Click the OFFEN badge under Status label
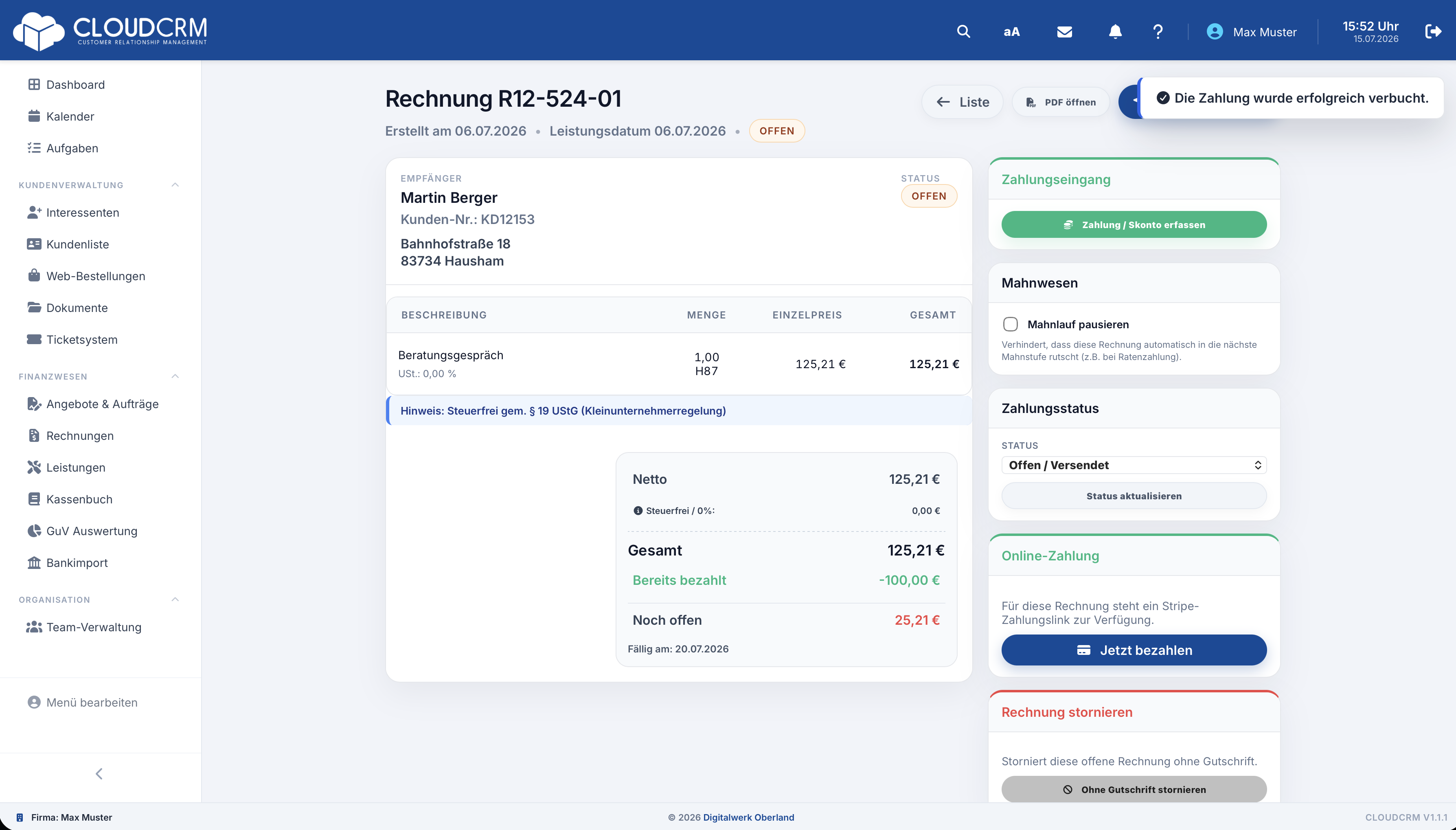1456x830 pixels. [x=928, y=196]
